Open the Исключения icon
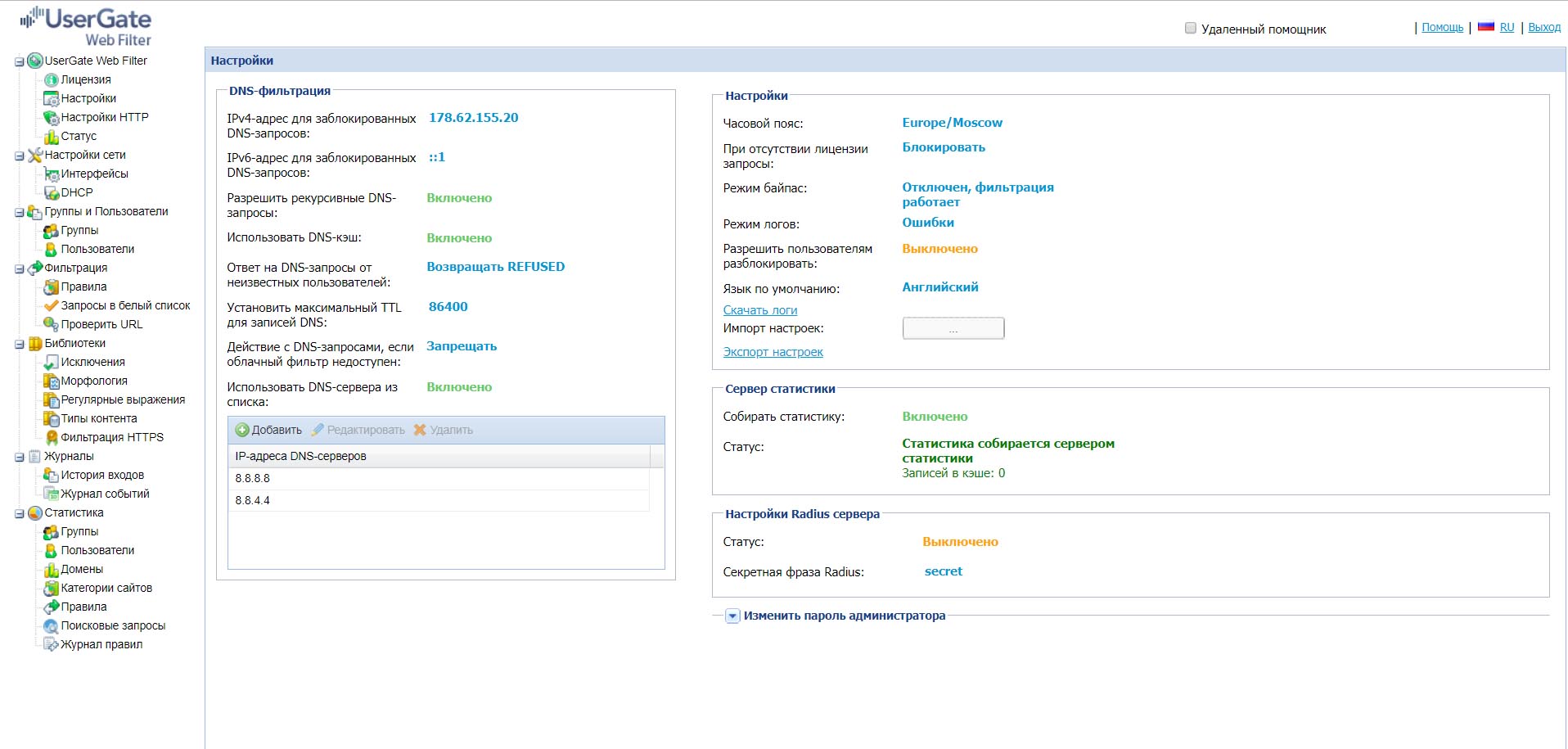 pyautogui.click(x=52, y=362)
